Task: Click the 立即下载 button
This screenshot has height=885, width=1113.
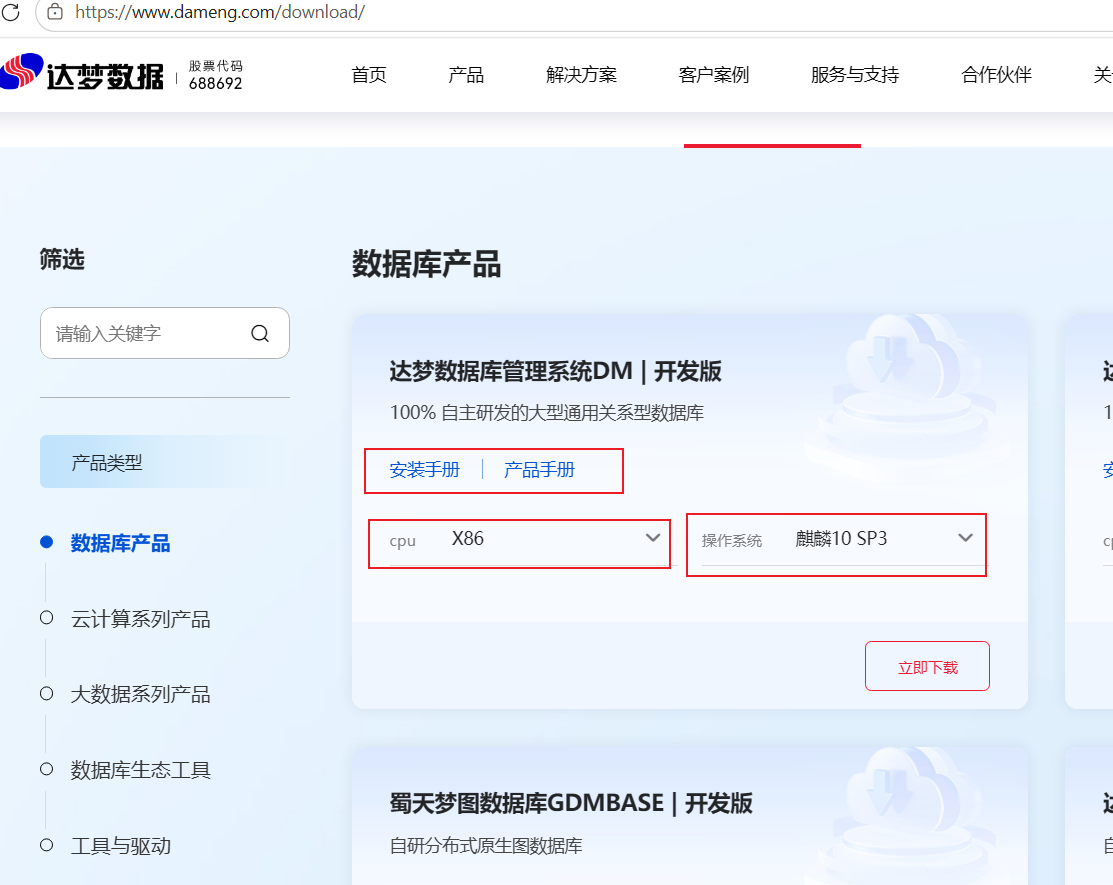Action: [x=927, y=666]
